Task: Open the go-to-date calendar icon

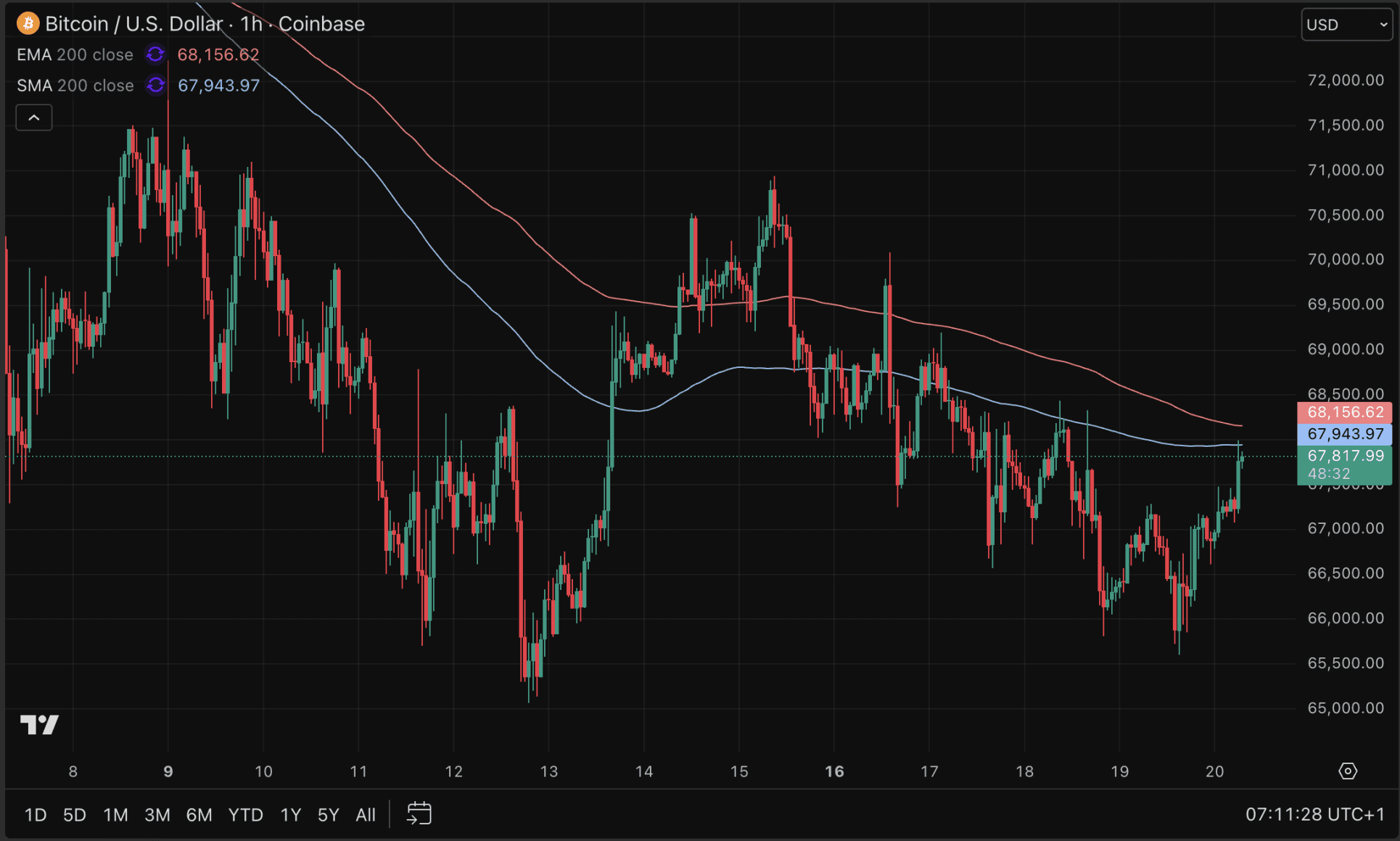Action: tap(419, 813)
